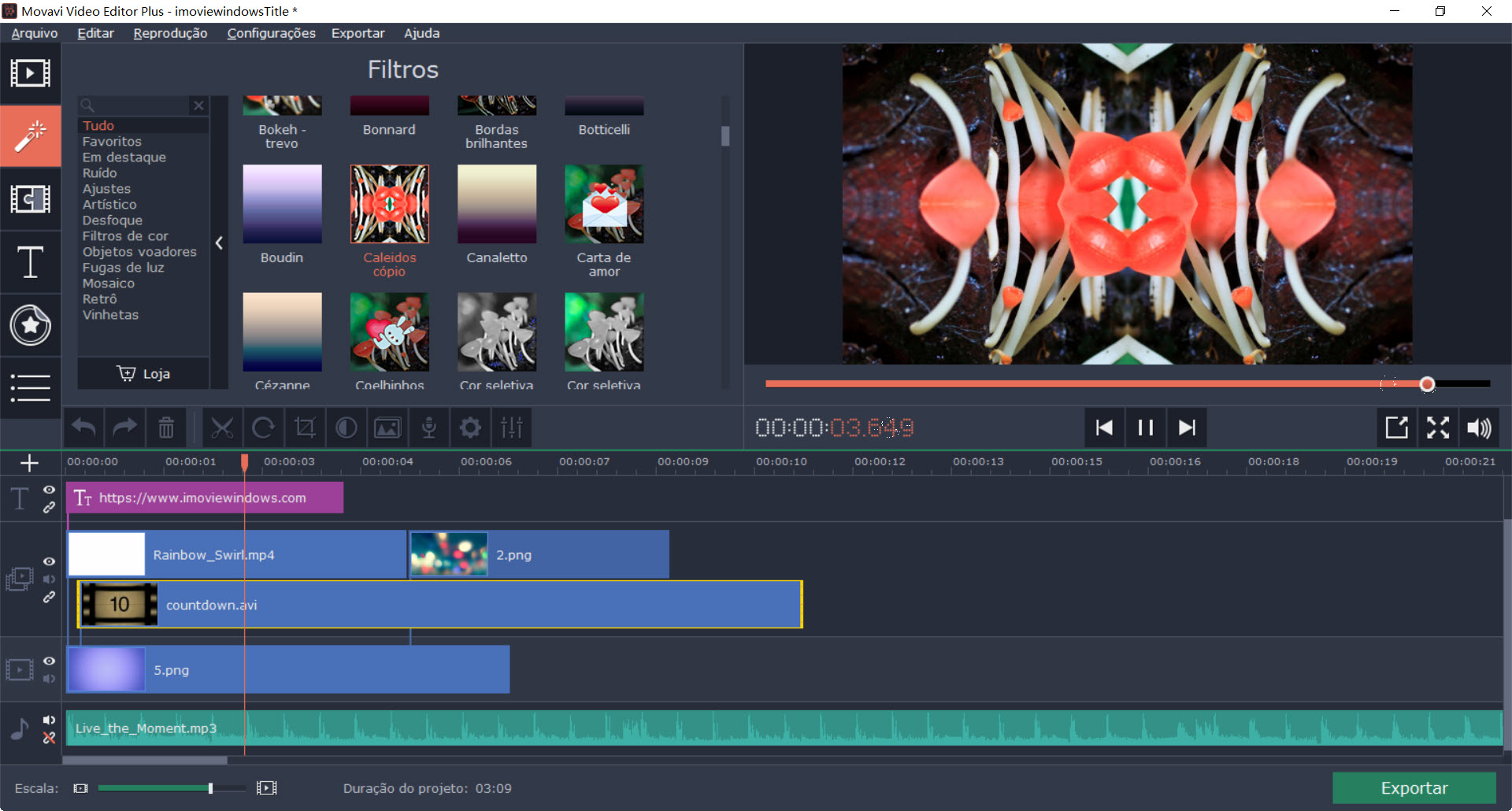Add a track with plus icon

click(x=29, y=463)
